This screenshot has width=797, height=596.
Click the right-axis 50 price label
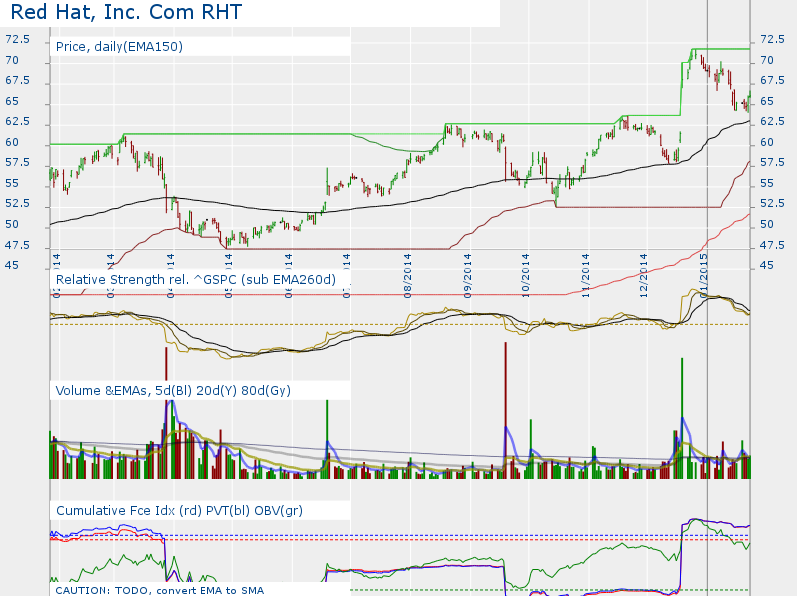[767, 224]
